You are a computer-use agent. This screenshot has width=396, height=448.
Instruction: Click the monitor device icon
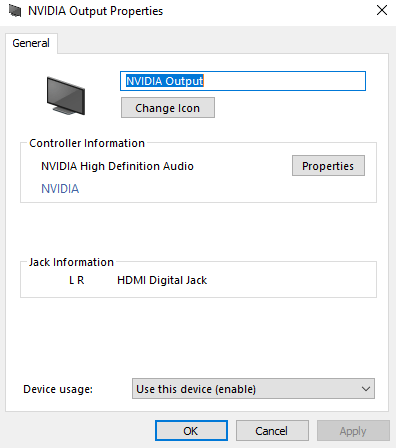66,96
